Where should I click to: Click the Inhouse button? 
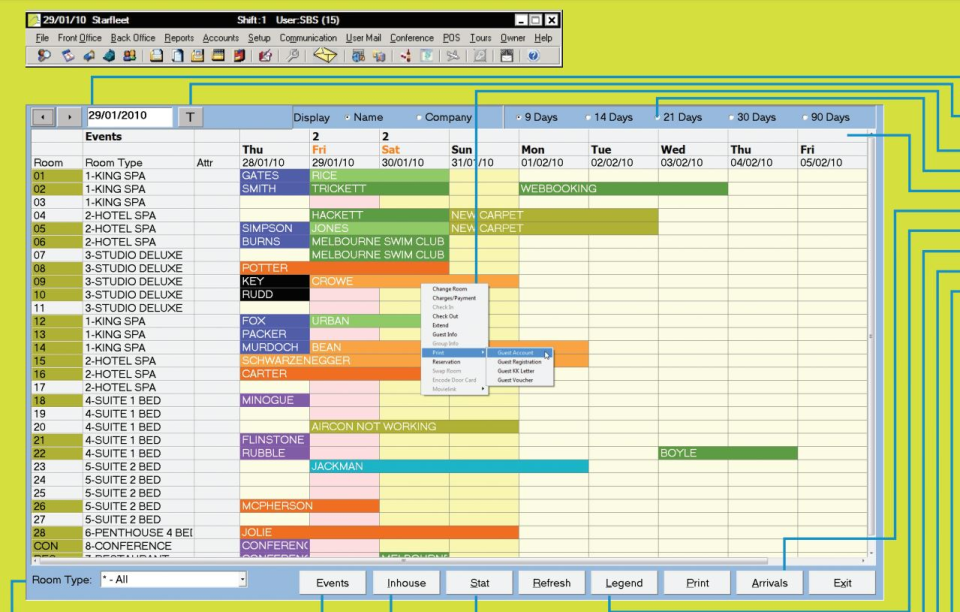pos(406,583)
